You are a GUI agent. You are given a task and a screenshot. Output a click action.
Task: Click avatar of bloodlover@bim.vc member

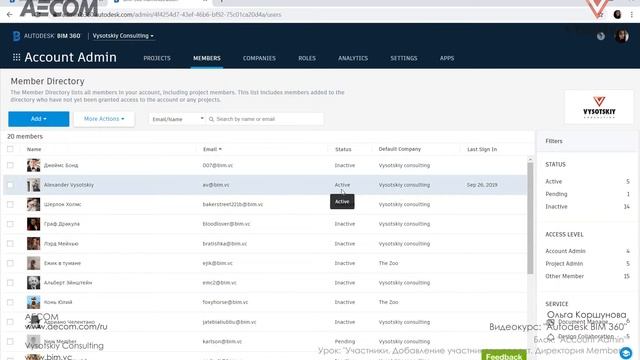coord(33,224)
